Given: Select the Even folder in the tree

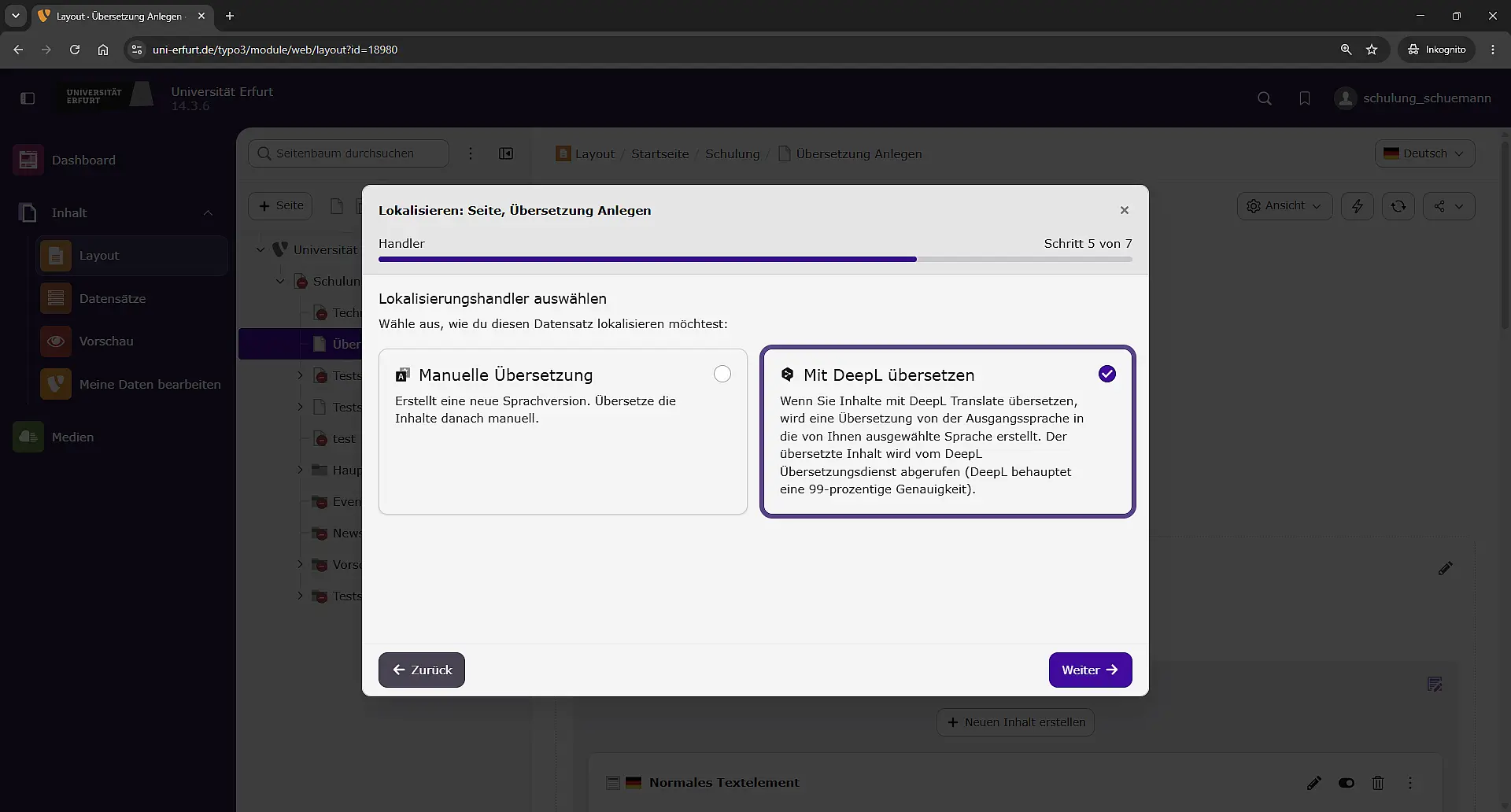Looking at the screenshot, I should 346,501.
